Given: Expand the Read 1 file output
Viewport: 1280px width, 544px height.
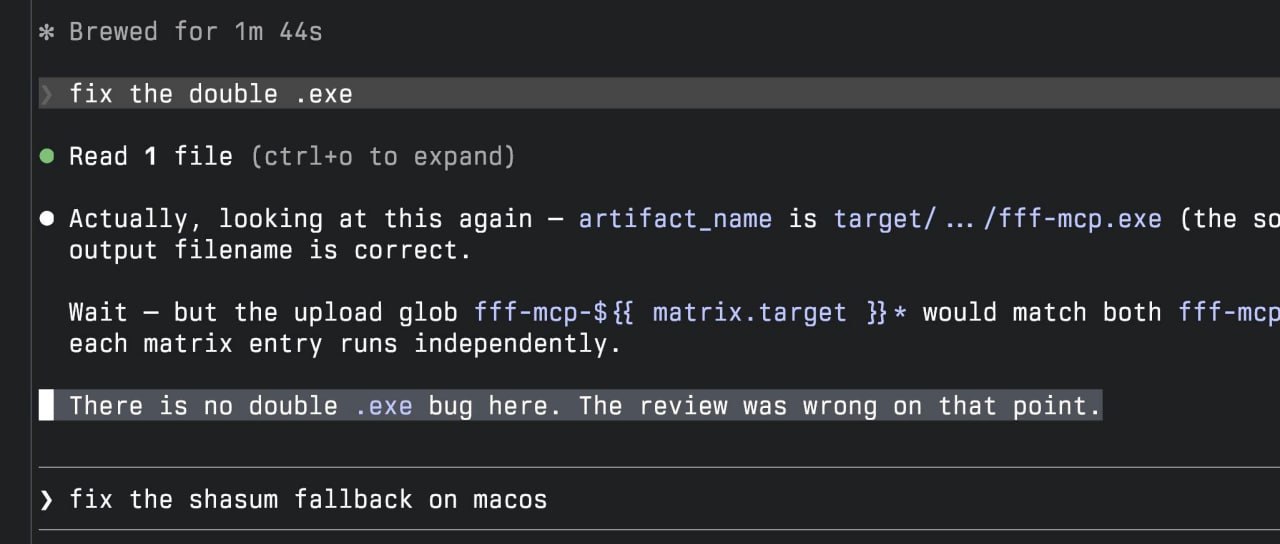Looking at the screenshot, I should 150,156.
